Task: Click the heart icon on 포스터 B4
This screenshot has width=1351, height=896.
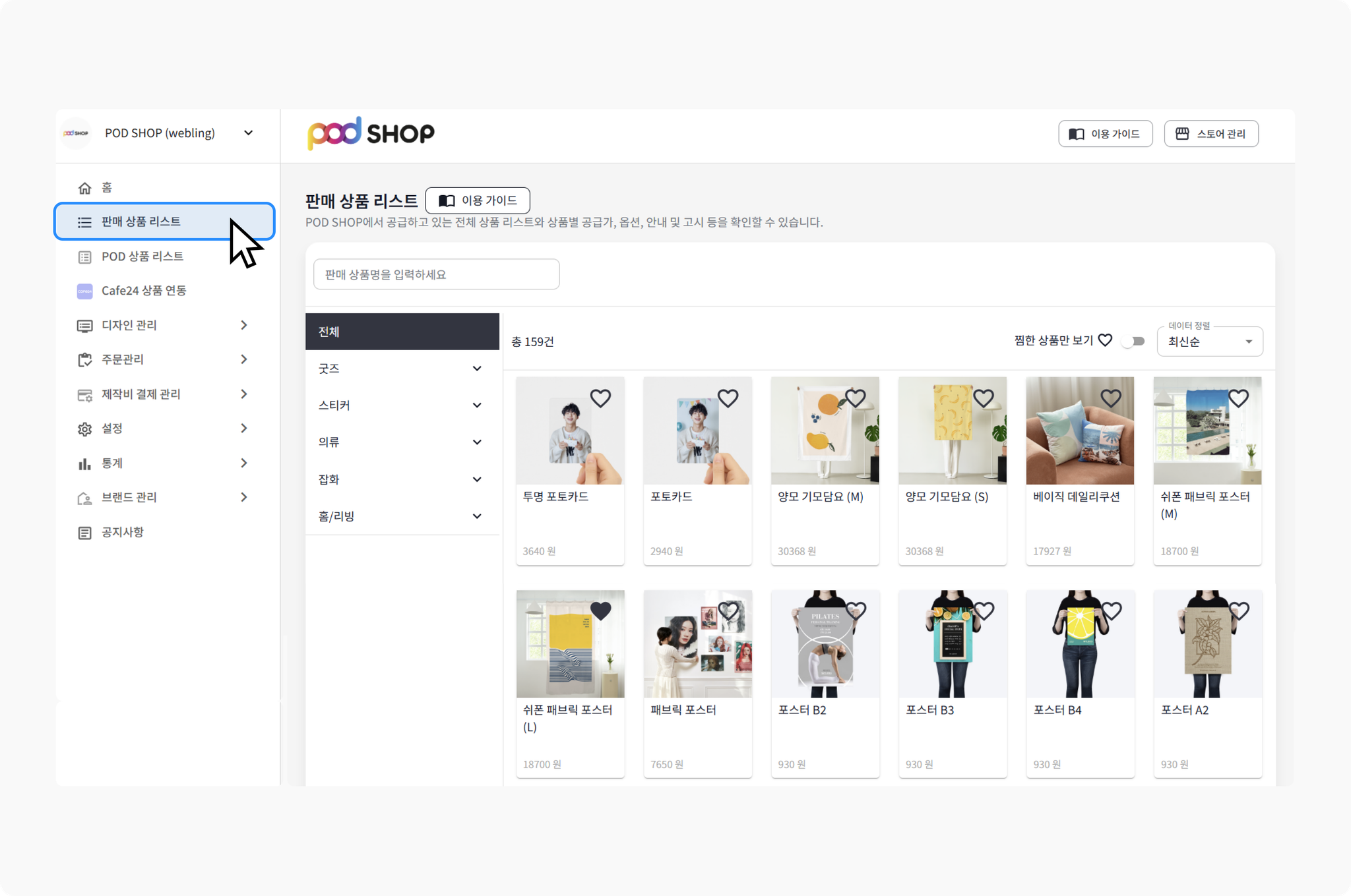Action: tap(1112, 611)
